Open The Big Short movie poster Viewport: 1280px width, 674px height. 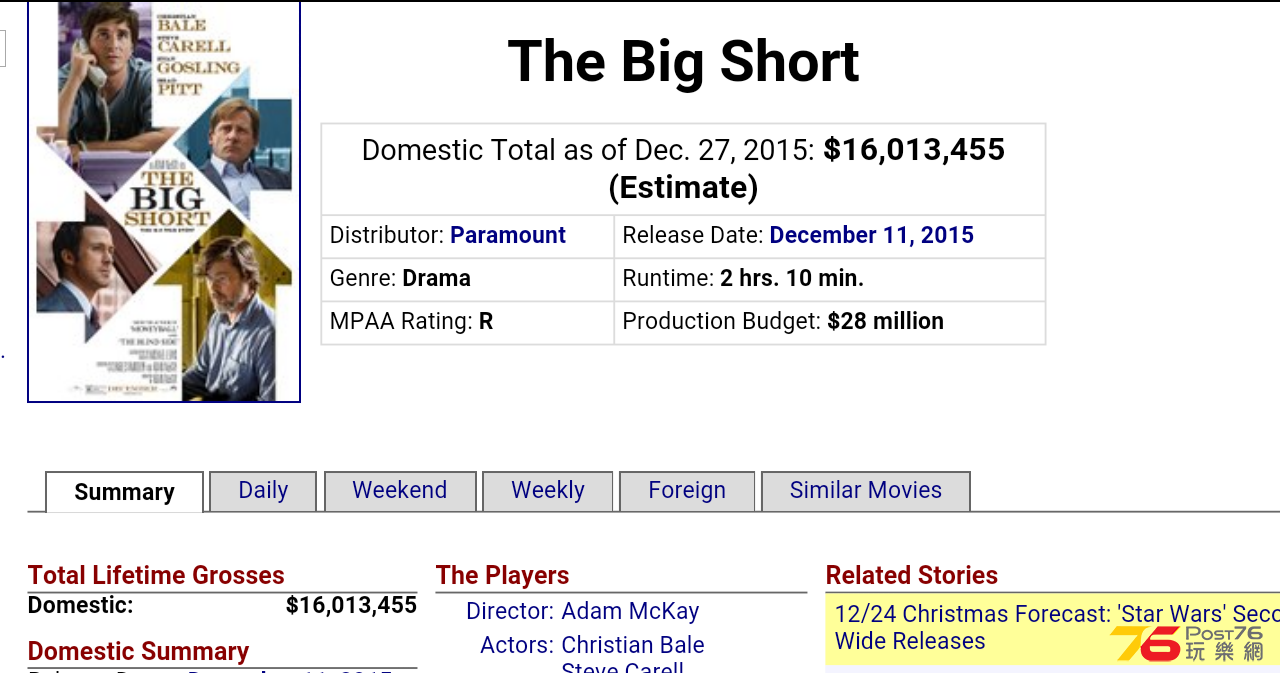164,201
